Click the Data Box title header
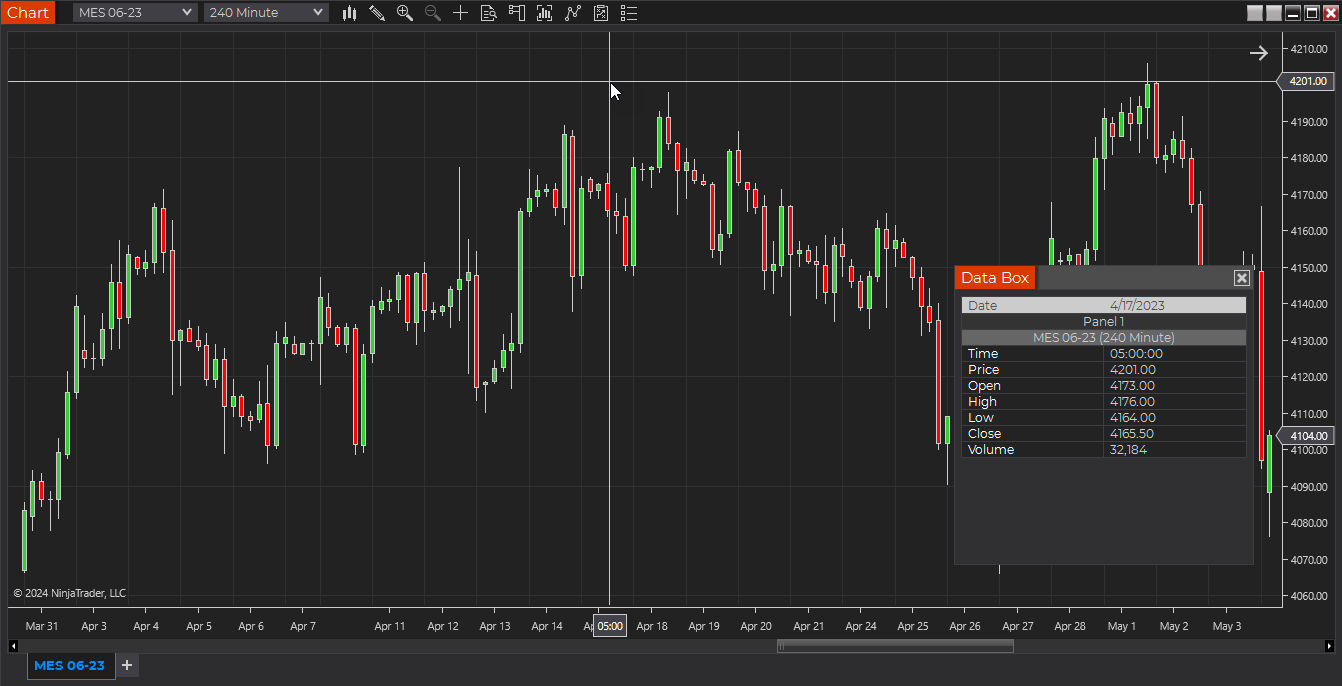This screenshot has width=1342, height=686. coord(995,278)
